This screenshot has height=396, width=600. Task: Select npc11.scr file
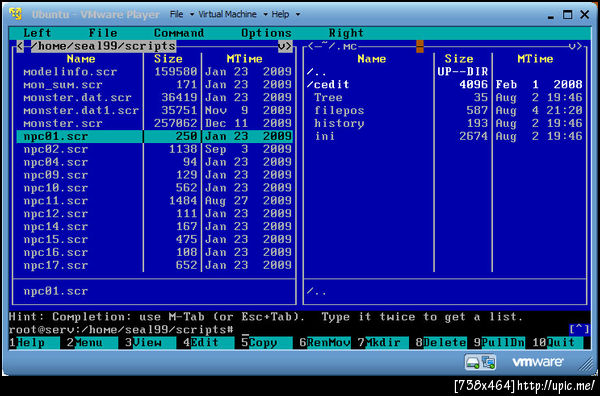[155, 201]
